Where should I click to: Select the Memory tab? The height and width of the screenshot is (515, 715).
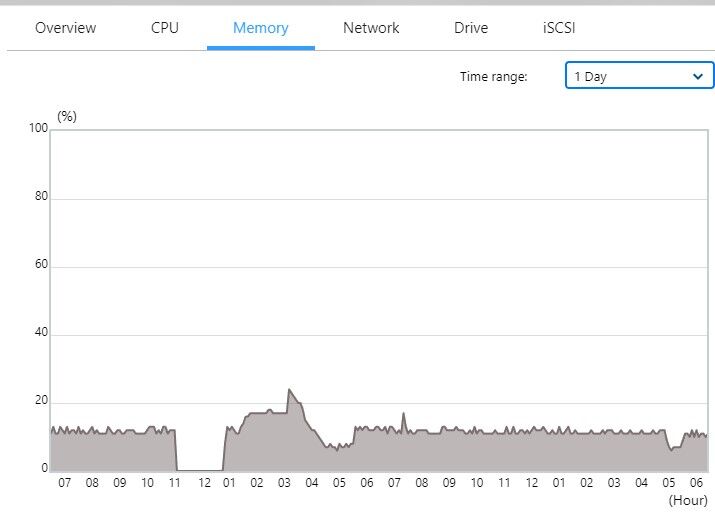coord(260,28)
